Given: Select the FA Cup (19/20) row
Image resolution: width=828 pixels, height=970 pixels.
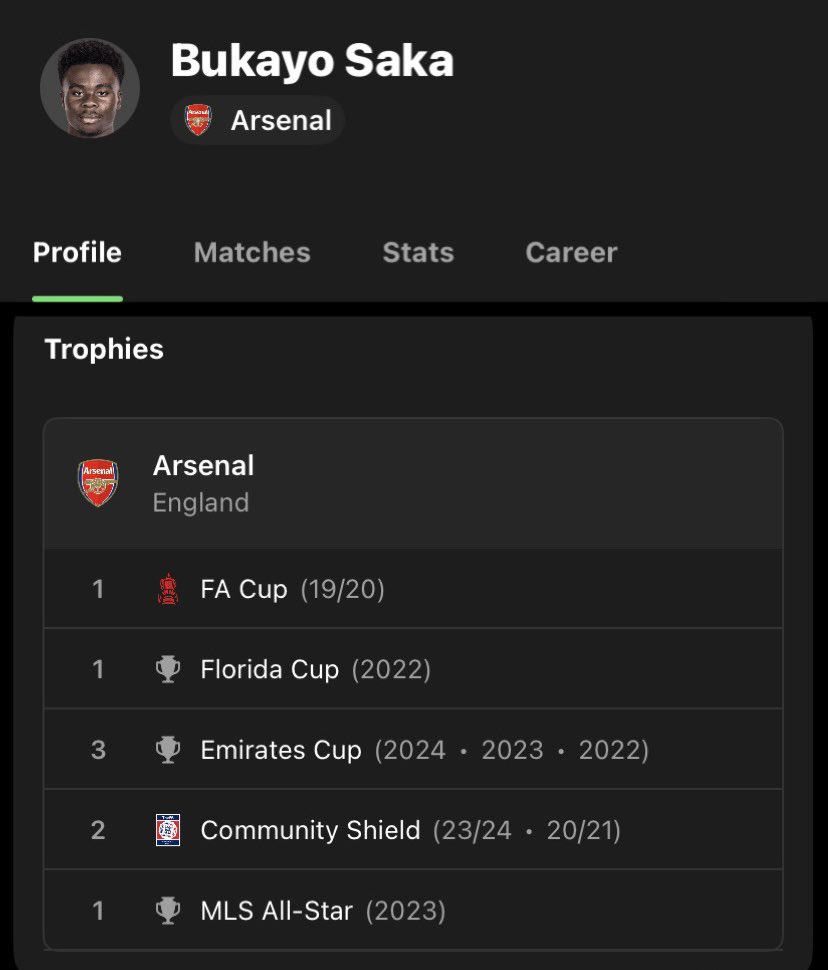Looking at the screenshot, I should pyautogui.click(x=413, y=589).
